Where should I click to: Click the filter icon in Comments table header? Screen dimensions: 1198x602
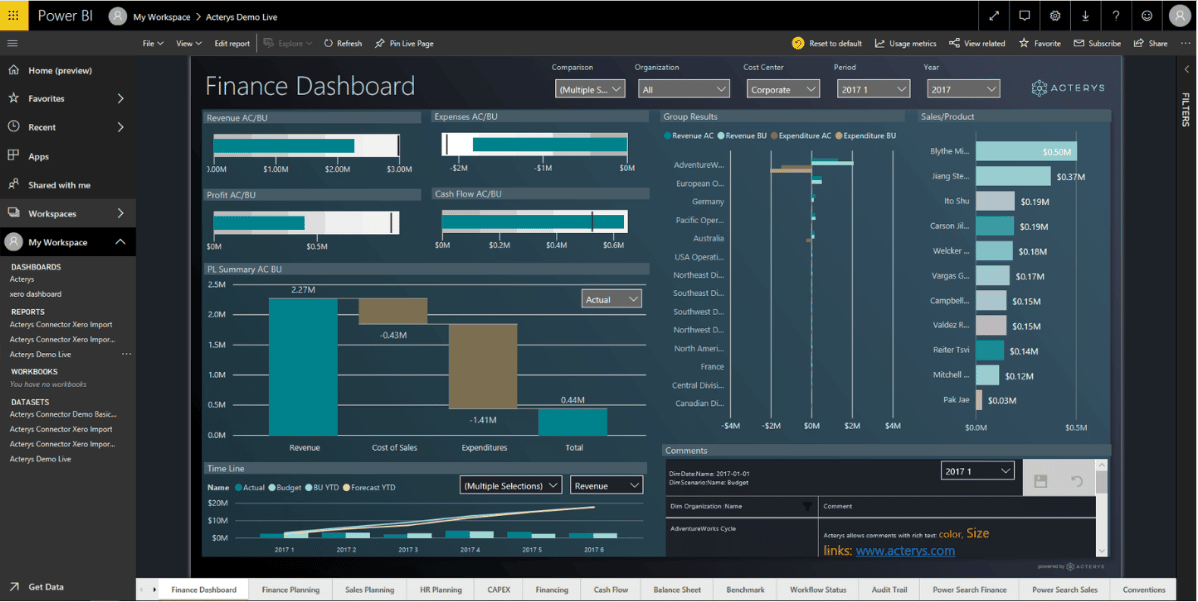point(807,507)
